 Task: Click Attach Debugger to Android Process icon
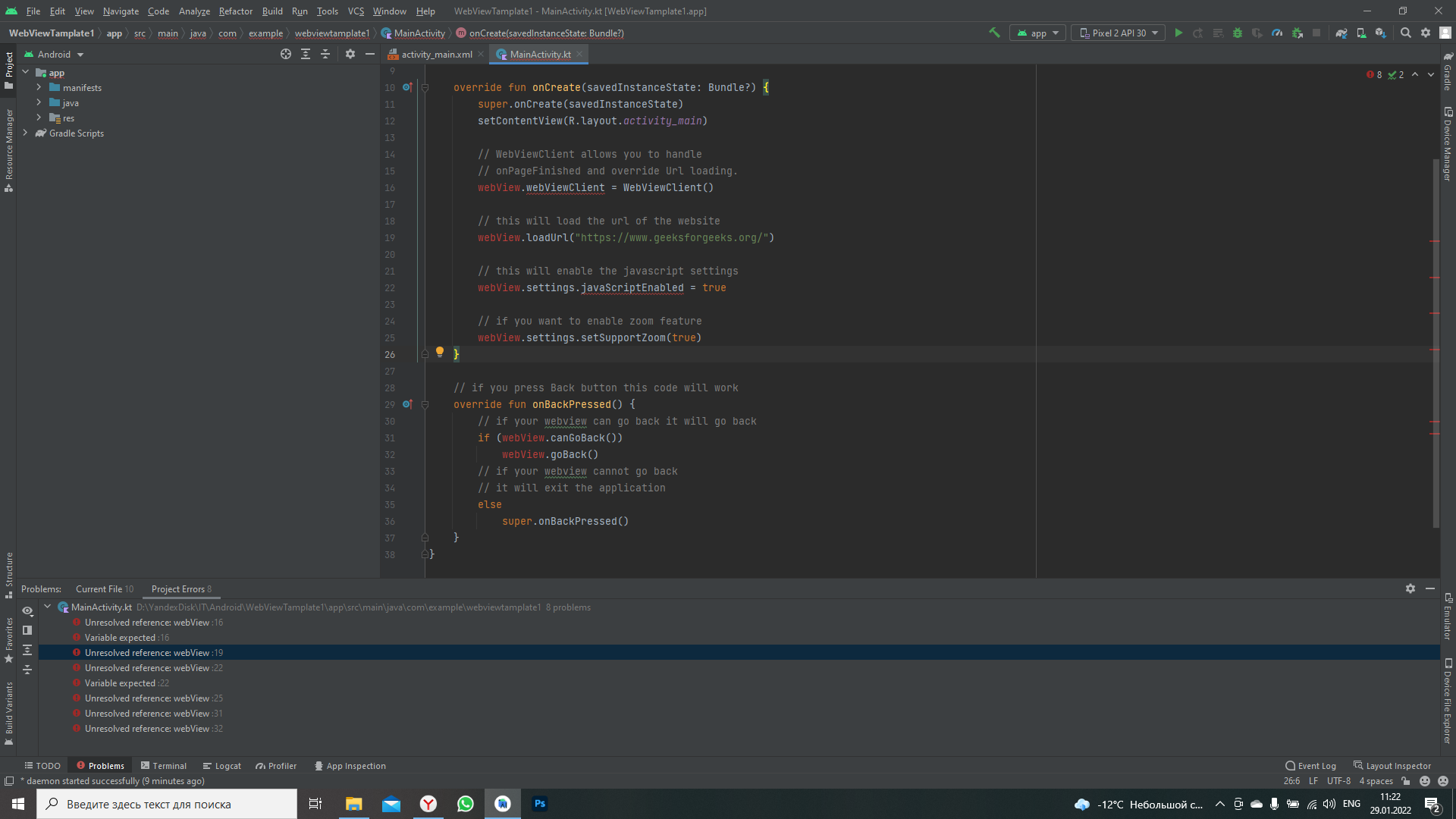tap(1297, 33)
